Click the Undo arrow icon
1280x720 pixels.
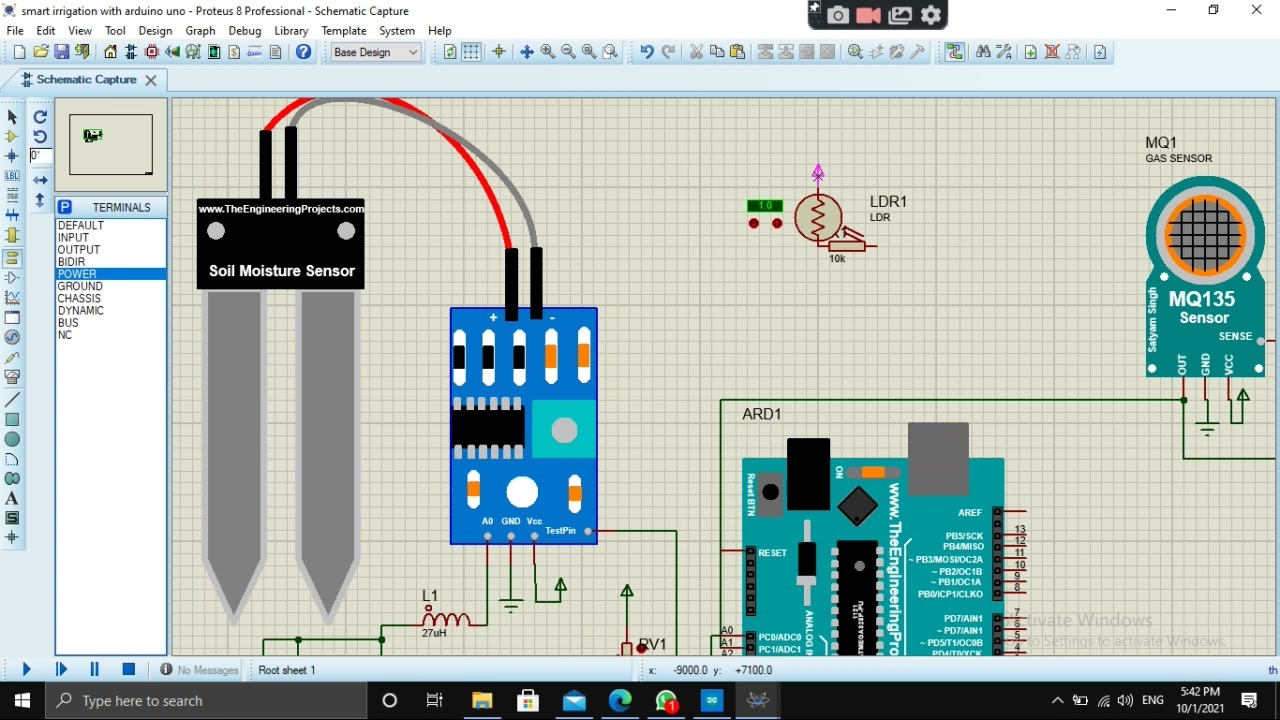[647, 52]
